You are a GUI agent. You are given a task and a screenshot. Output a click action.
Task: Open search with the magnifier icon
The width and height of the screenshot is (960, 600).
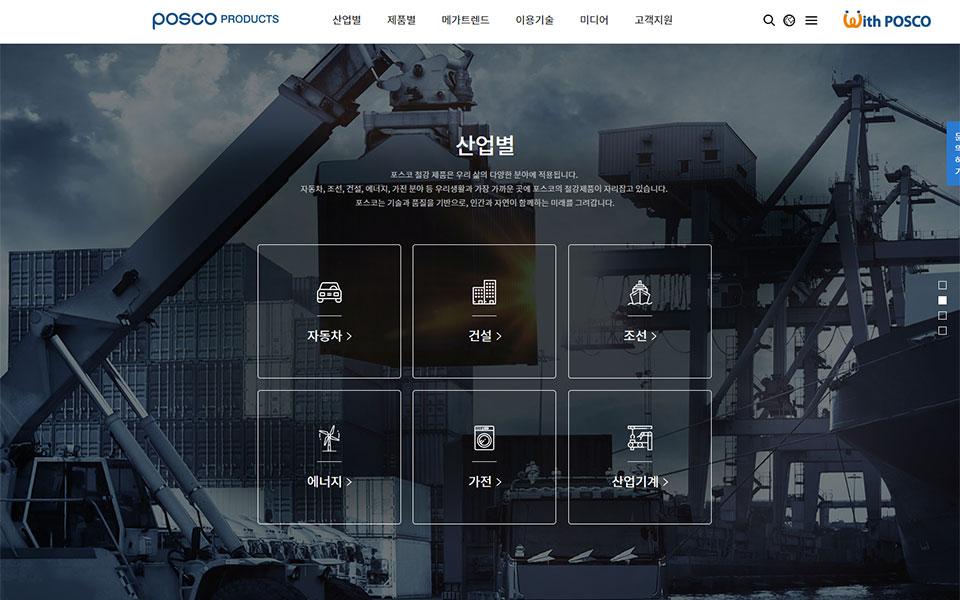click(769, 20)
